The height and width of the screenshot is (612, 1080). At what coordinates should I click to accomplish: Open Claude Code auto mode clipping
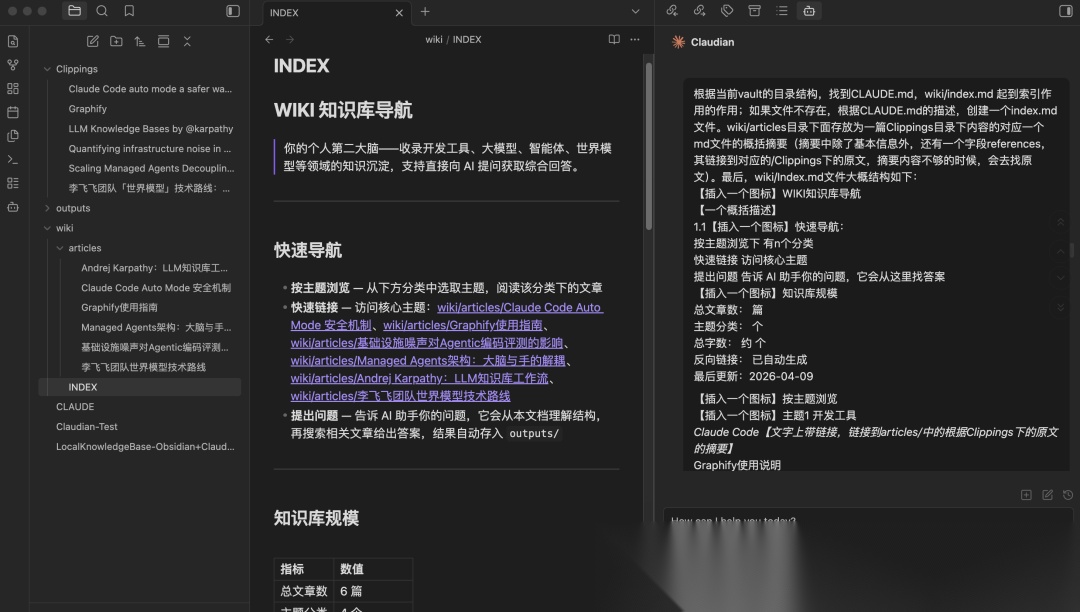click(x=150, y=89)
